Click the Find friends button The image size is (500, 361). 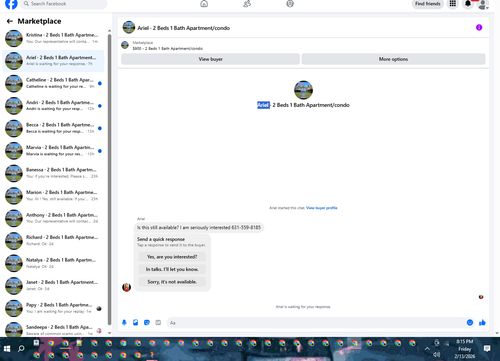[x=428, y=4]
